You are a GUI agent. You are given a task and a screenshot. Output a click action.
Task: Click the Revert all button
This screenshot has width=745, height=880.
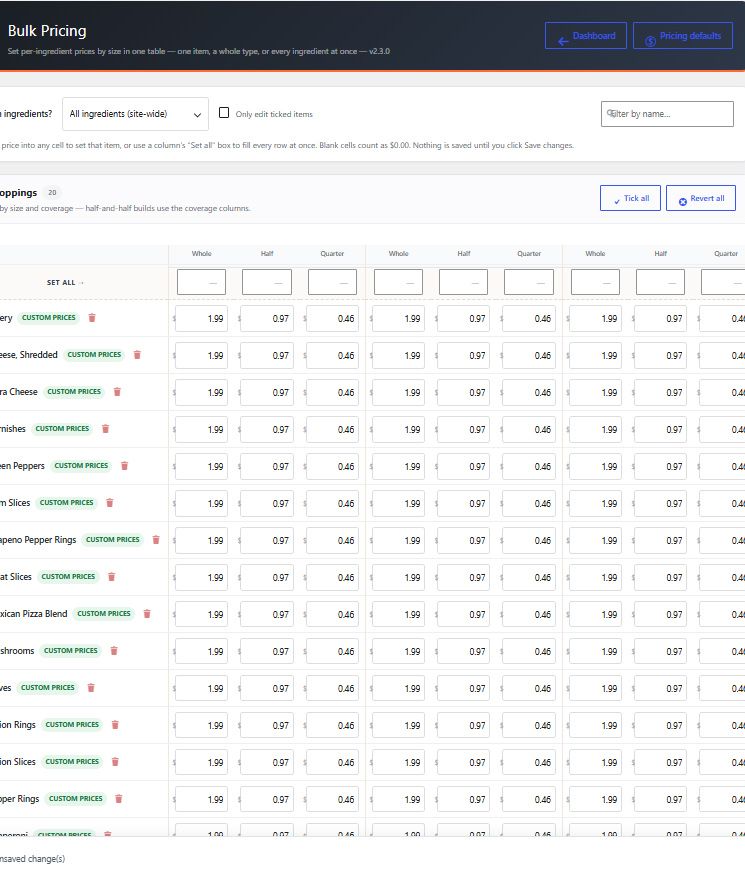click(701, 198)
